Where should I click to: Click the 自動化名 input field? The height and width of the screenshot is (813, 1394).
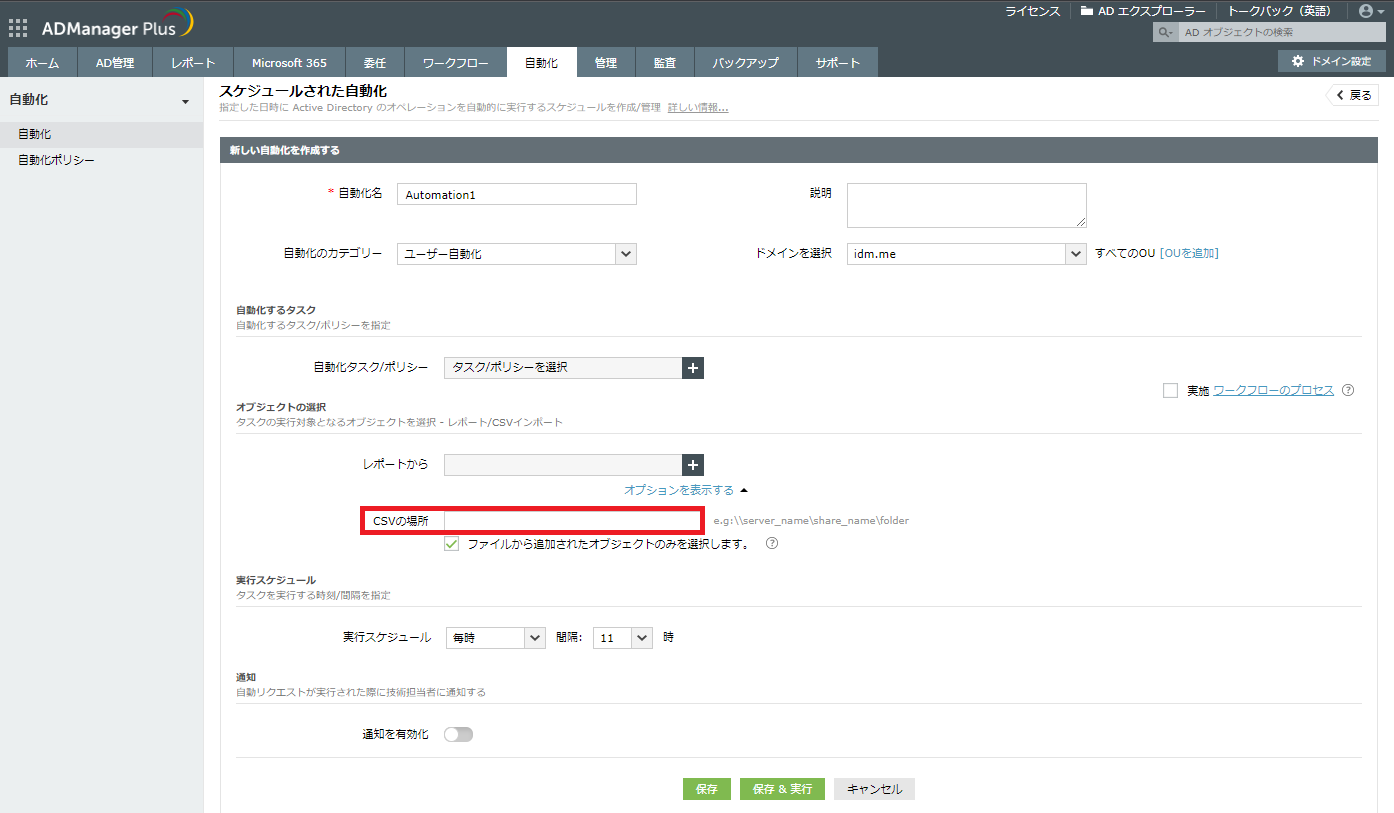coord(517,194)
